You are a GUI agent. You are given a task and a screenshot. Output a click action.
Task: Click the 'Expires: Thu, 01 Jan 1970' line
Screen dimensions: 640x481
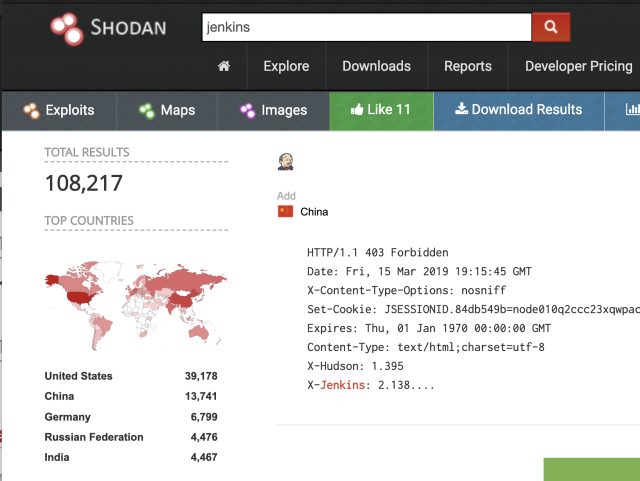click(429, 328)
